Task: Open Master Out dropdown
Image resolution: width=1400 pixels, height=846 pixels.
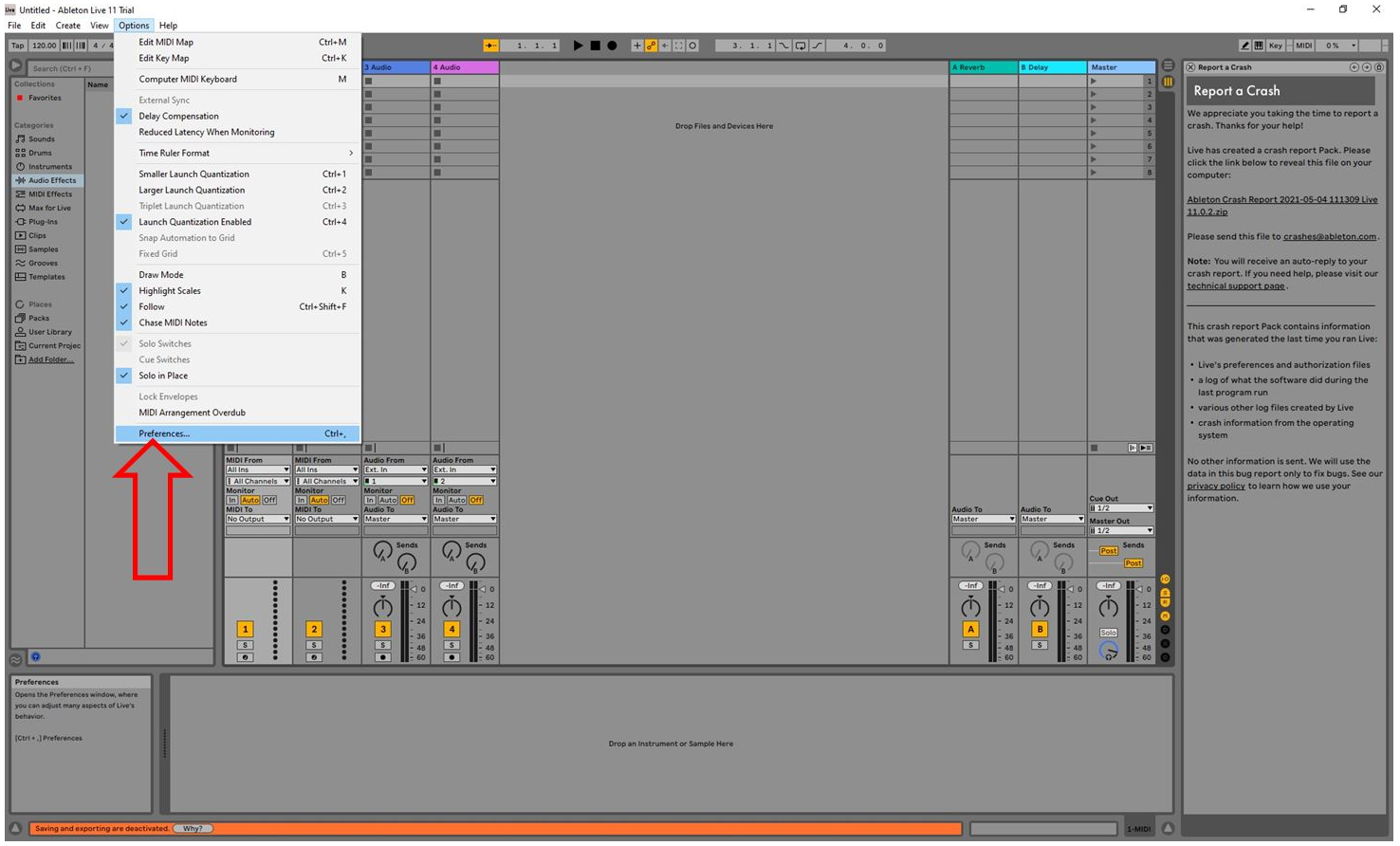Action: pos(1121,530)
